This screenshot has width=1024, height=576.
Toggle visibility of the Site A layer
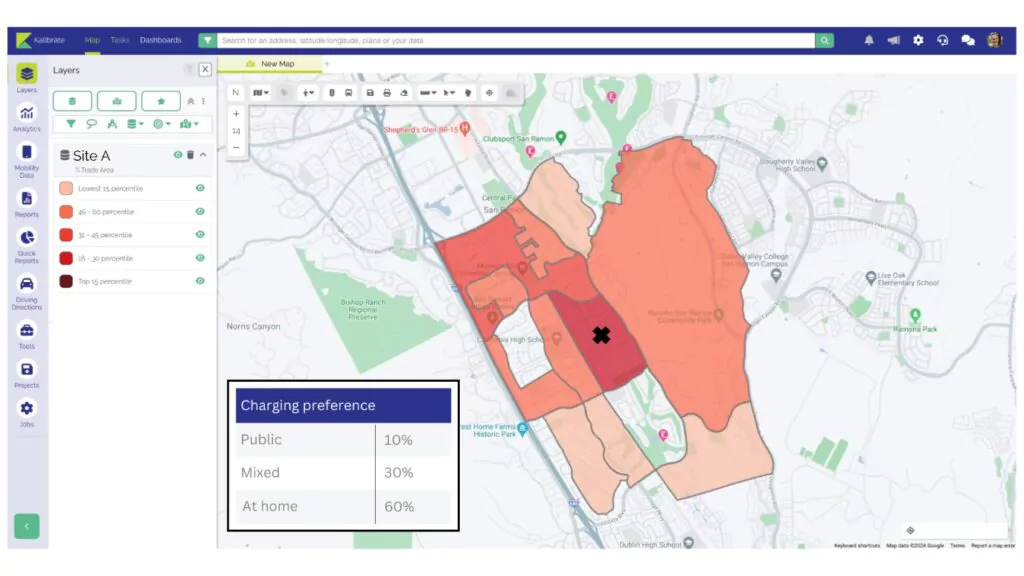pyautogui.click(x=178, y=155)
